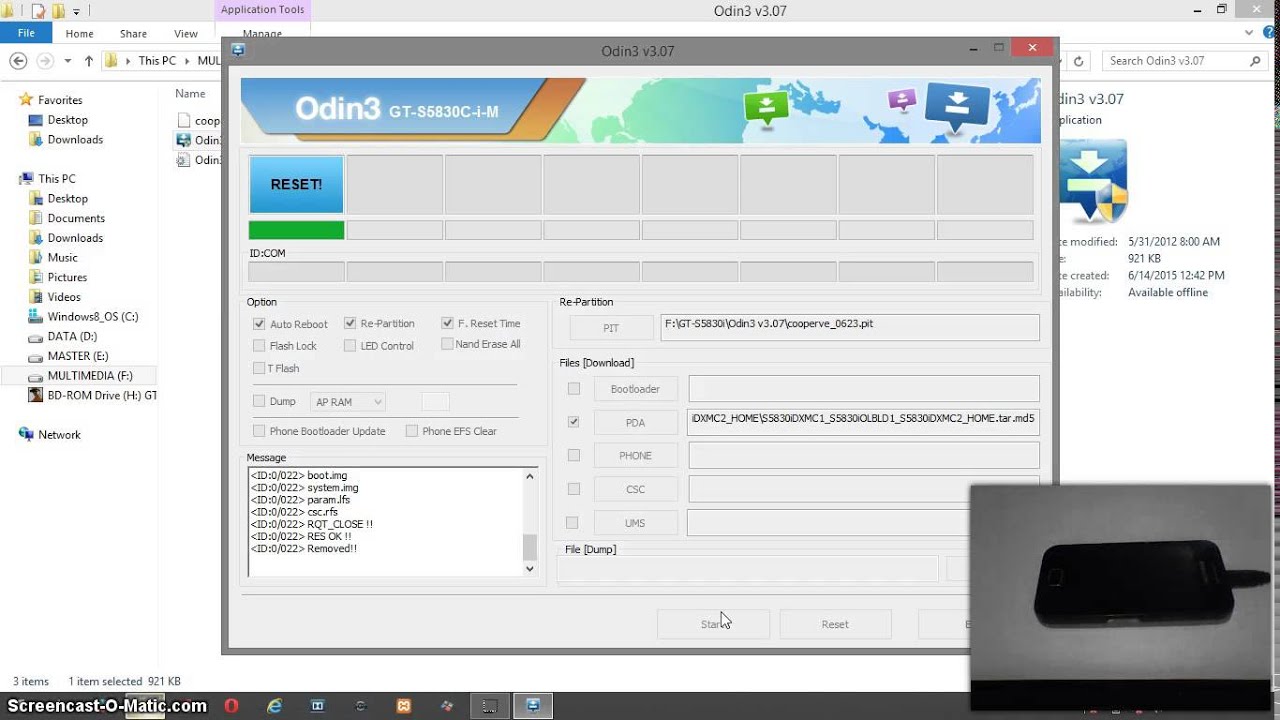Select the Application Tools contextual tab
1280x720 pixels.
coord(262,10)
